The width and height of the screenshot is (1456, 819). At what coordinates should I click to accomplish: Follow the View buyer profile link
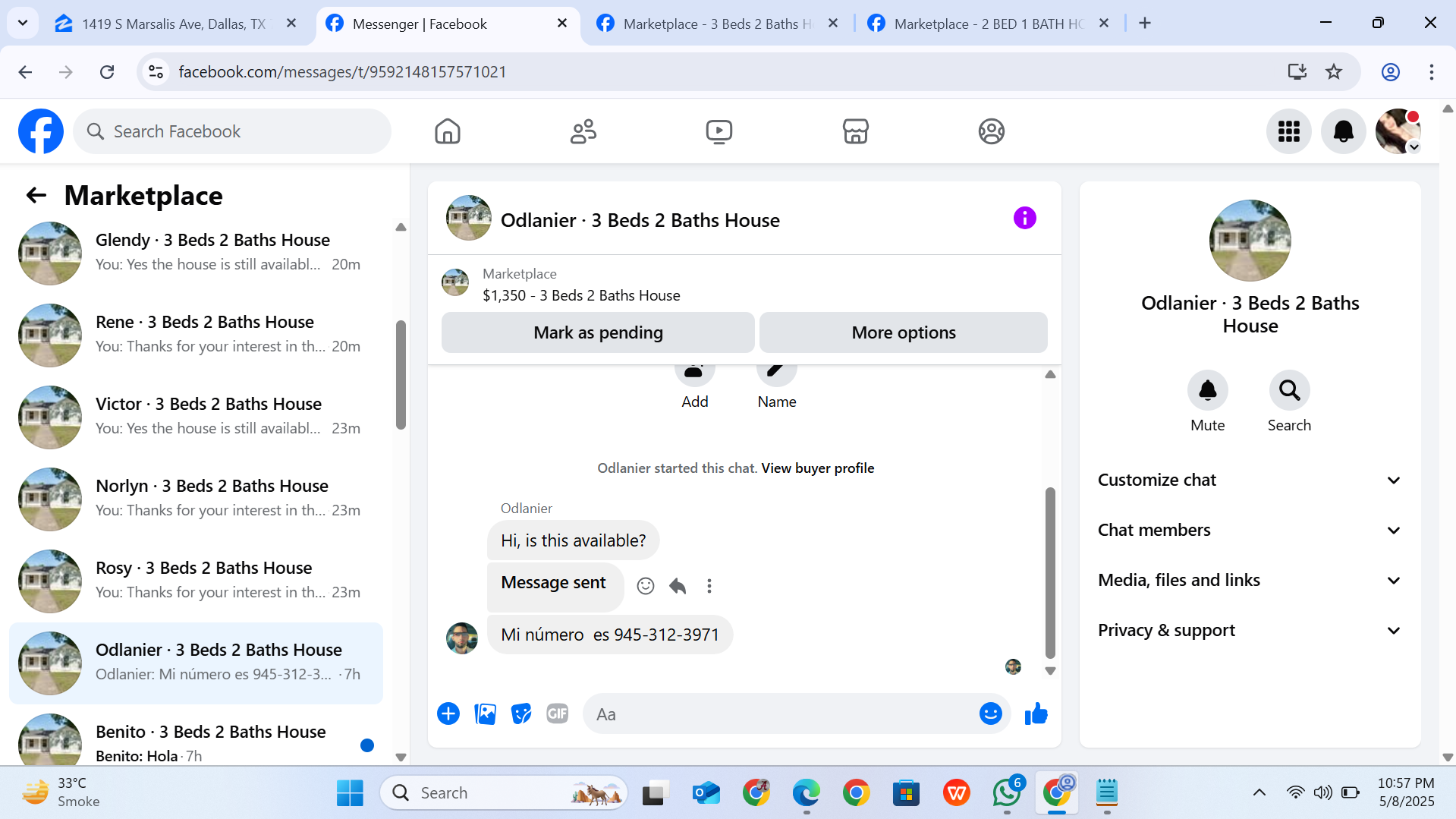817,468
